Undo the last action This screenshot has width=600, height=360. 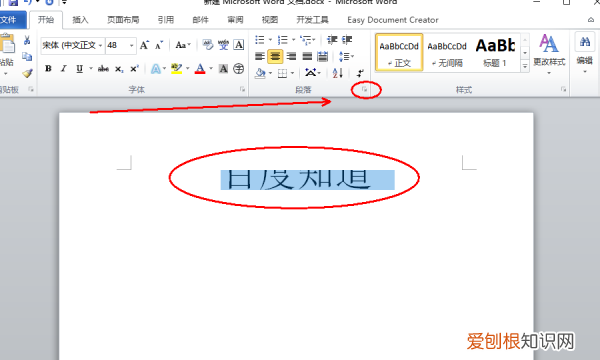(x=28, y=2)
